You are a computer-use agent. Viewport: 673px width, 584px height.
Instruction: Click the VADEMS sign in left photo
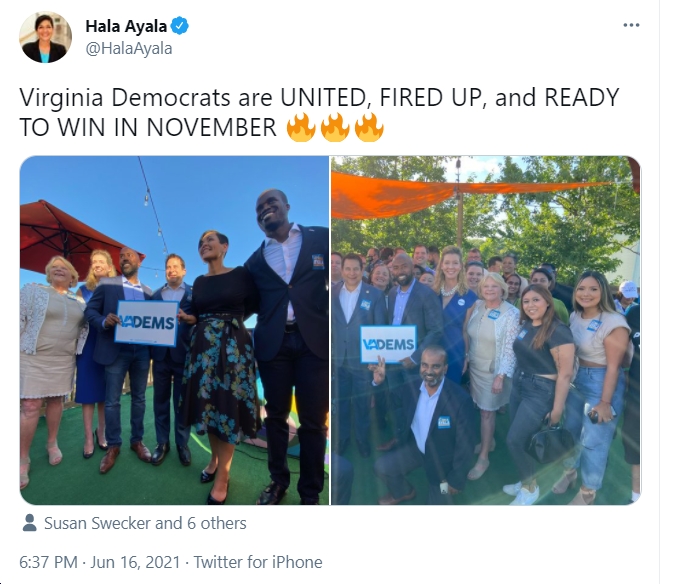pyautogui.click(x=147, y=323)
